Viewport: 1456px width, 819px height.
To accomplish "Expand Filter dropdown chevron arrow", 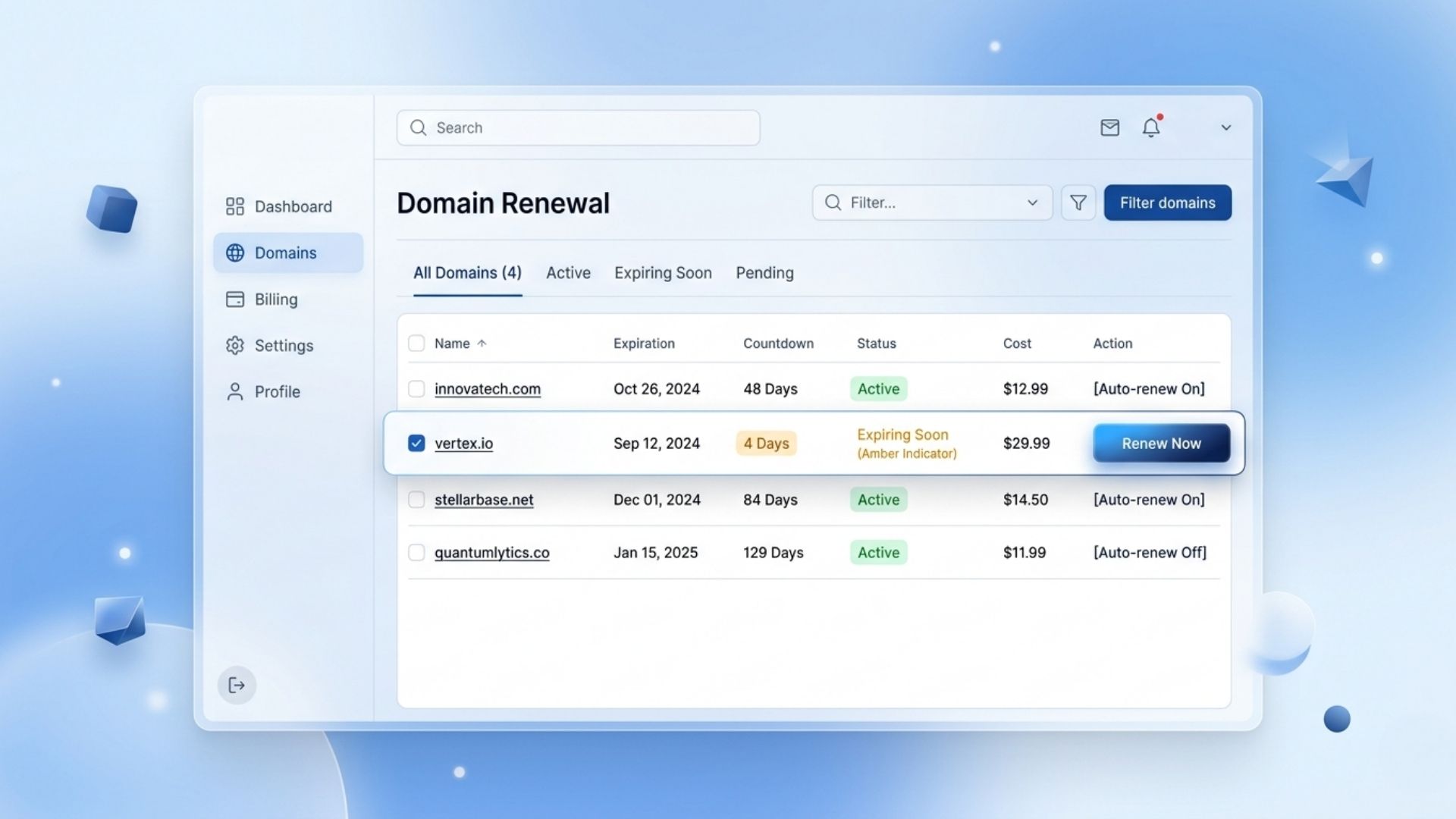I will [x=1032, y=202].
